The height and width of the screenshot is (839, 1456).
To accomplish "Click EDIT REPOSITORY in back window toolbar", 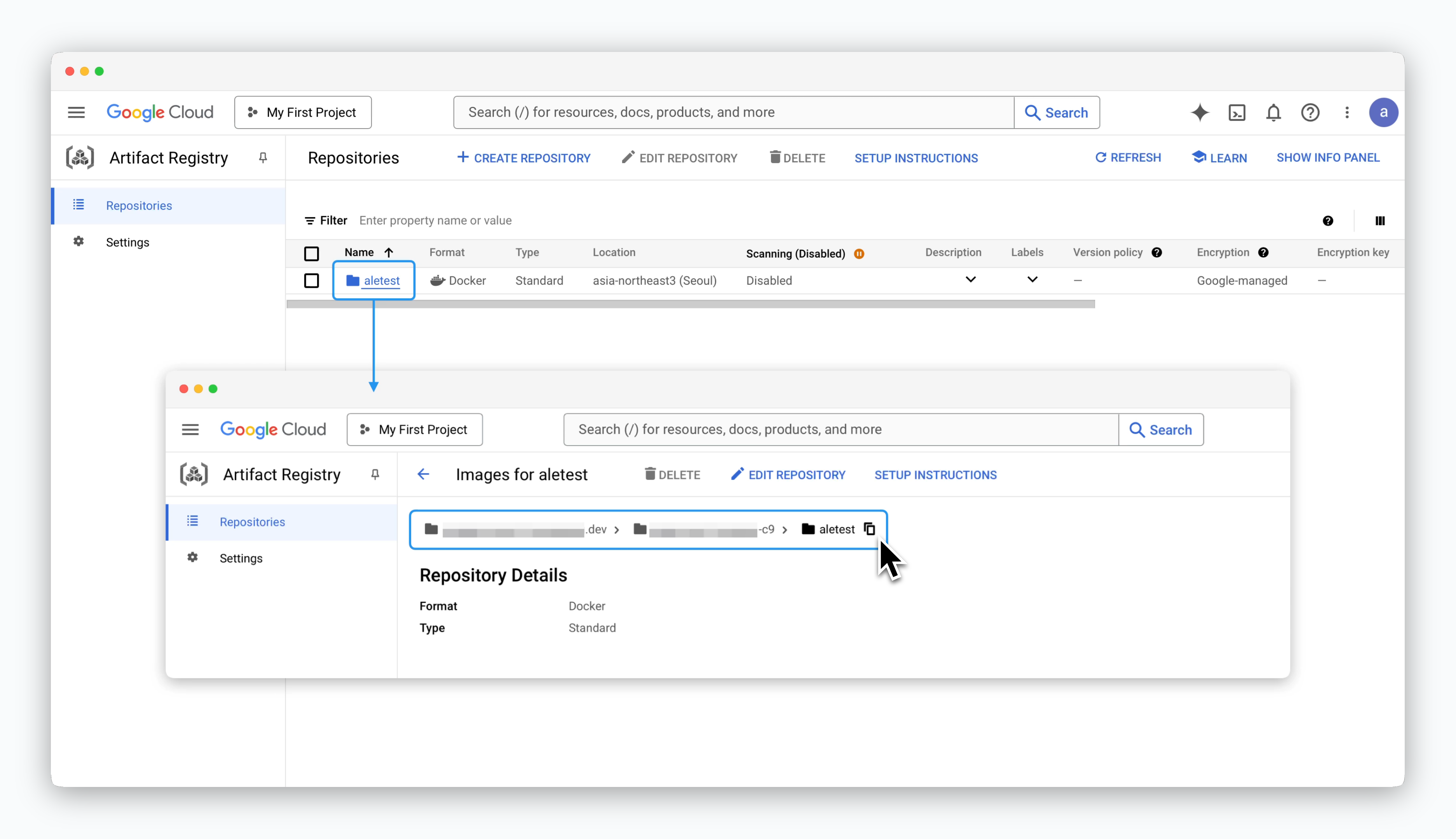I will 680,158.
